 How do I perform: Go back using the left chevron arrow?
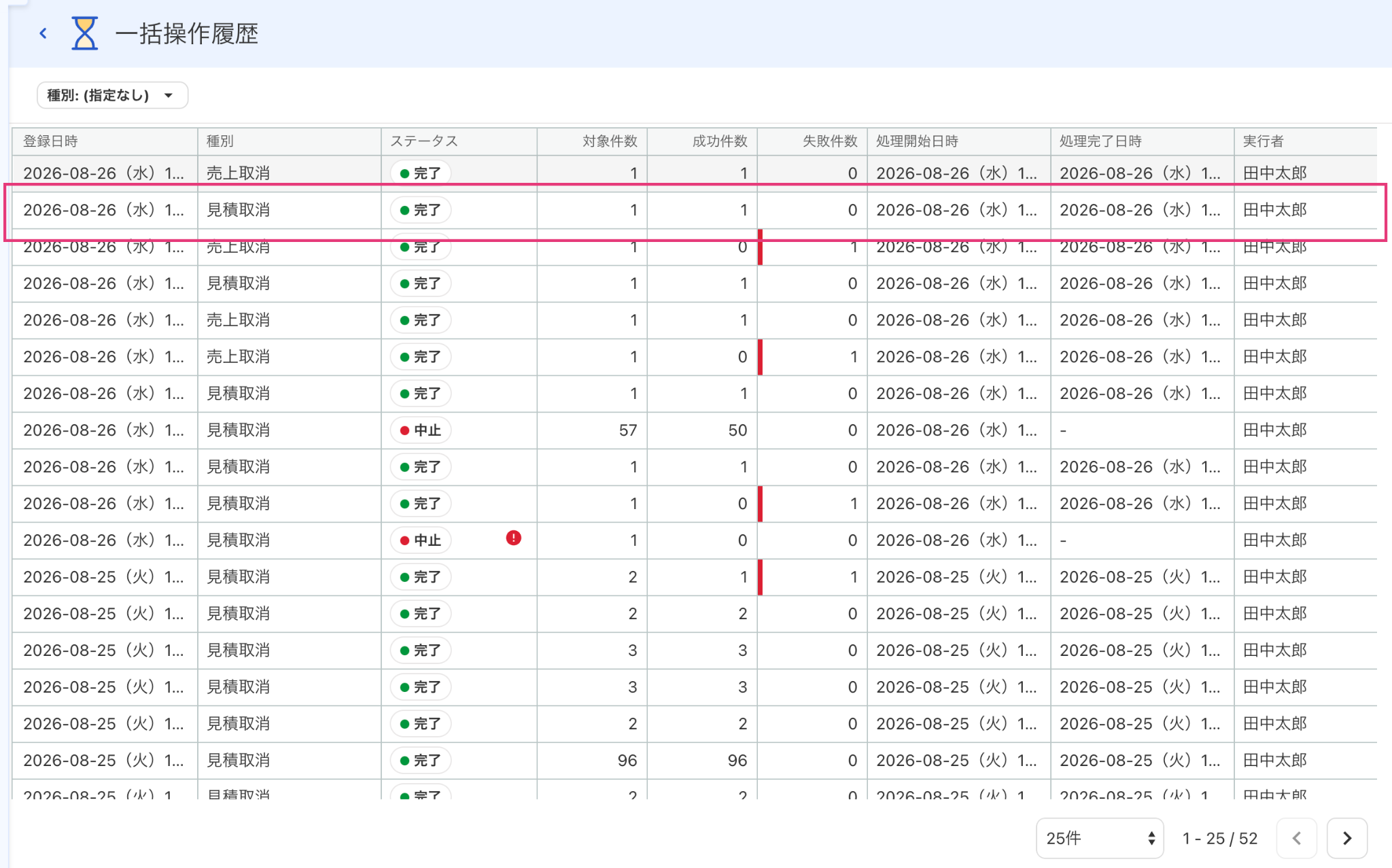click(x=43, y=33)
